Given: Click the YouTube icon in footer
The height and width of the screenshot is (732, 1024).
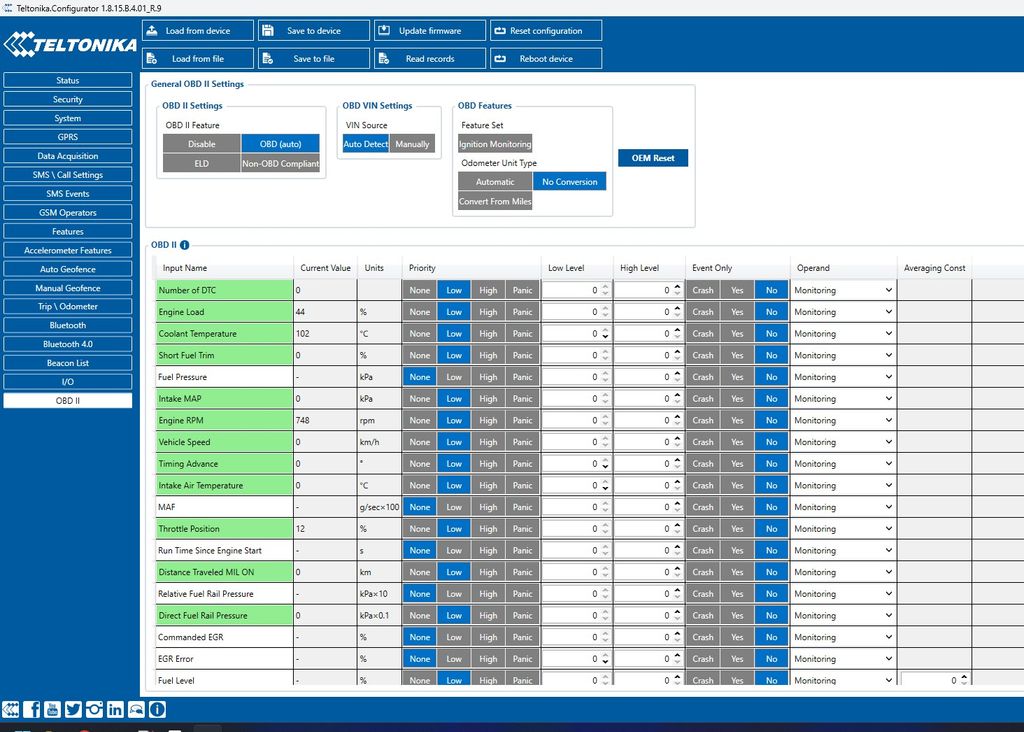Looking at the screenshot, I should [53, 709].
